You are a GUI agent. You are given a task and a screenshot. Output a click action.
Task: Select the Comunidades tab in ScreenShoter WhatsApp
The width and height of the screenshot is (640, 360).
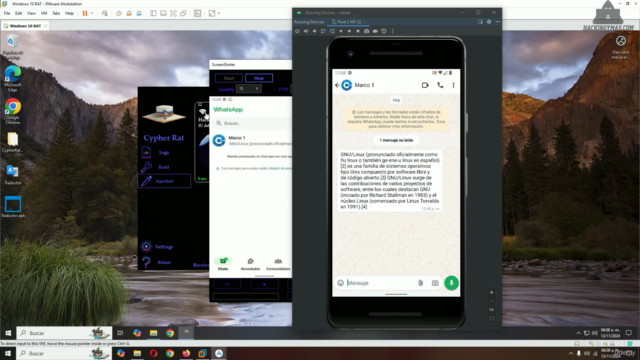click(278, 264)
